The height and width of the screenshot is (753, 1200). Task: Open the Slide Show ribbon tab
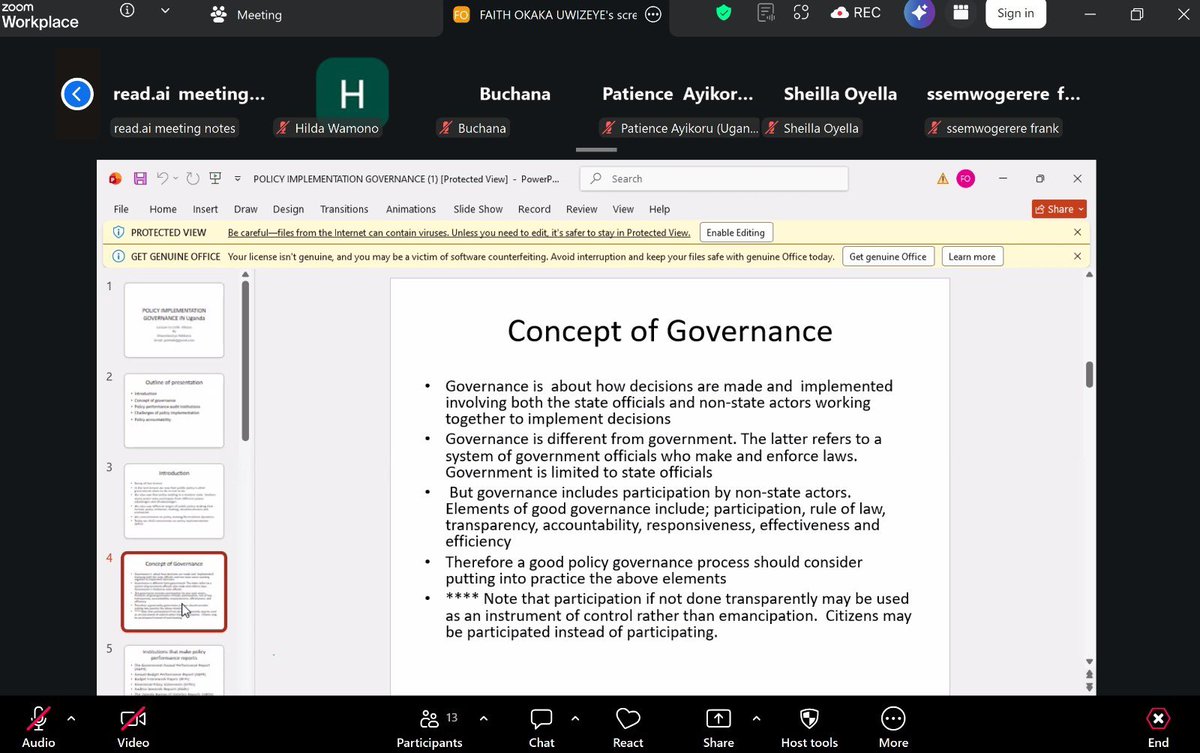tap(478, 209)
